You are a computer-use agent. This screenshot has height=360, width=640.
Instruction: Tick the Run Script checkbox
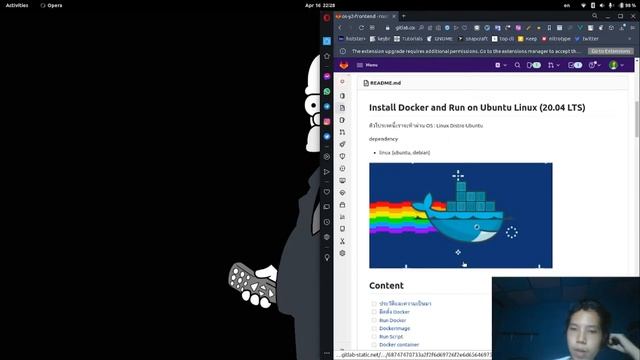374,337
